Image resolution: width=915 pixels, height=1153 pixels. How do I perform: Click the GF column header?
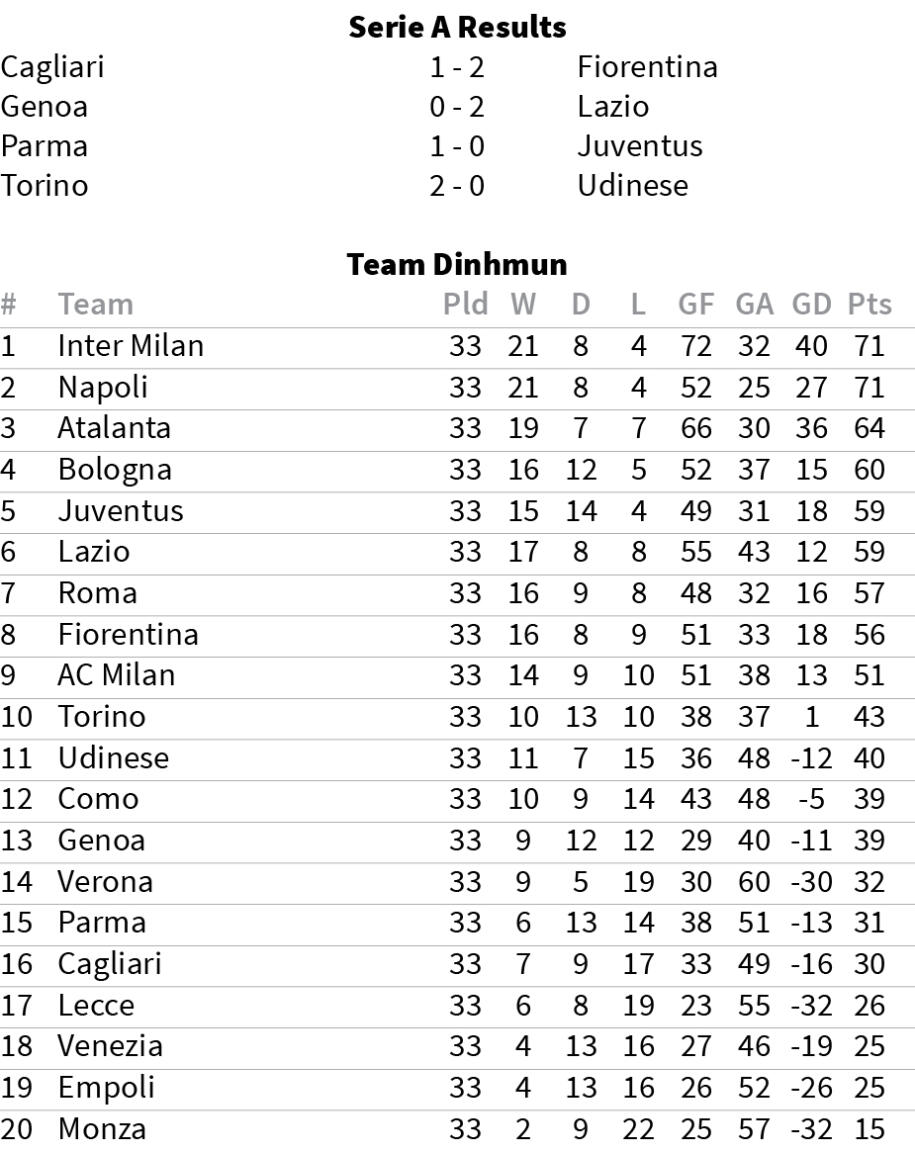(x=696, y=304)
